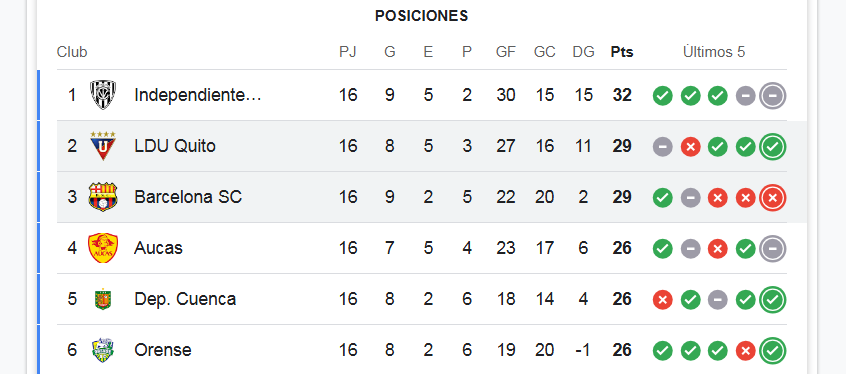Click the Club column header
The width and height of the screenshot is (846, 374).
pos(72,52)
